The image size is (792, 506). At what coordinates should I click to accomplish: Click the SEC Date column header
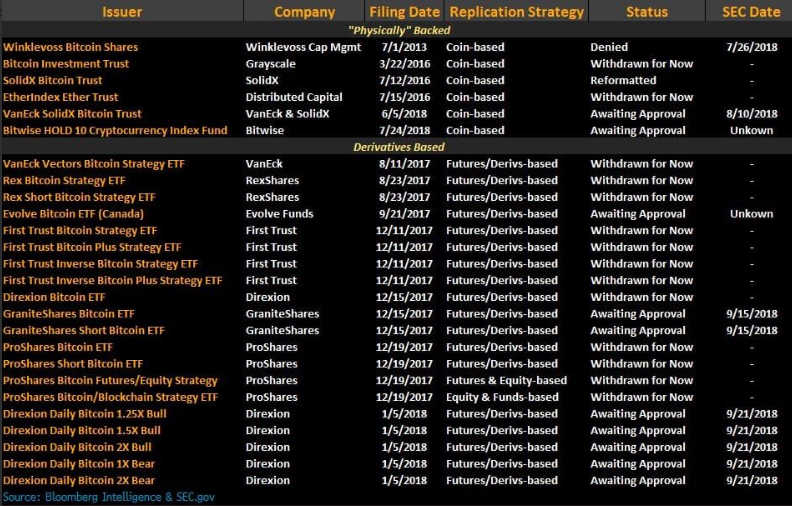tap(751, 12)
